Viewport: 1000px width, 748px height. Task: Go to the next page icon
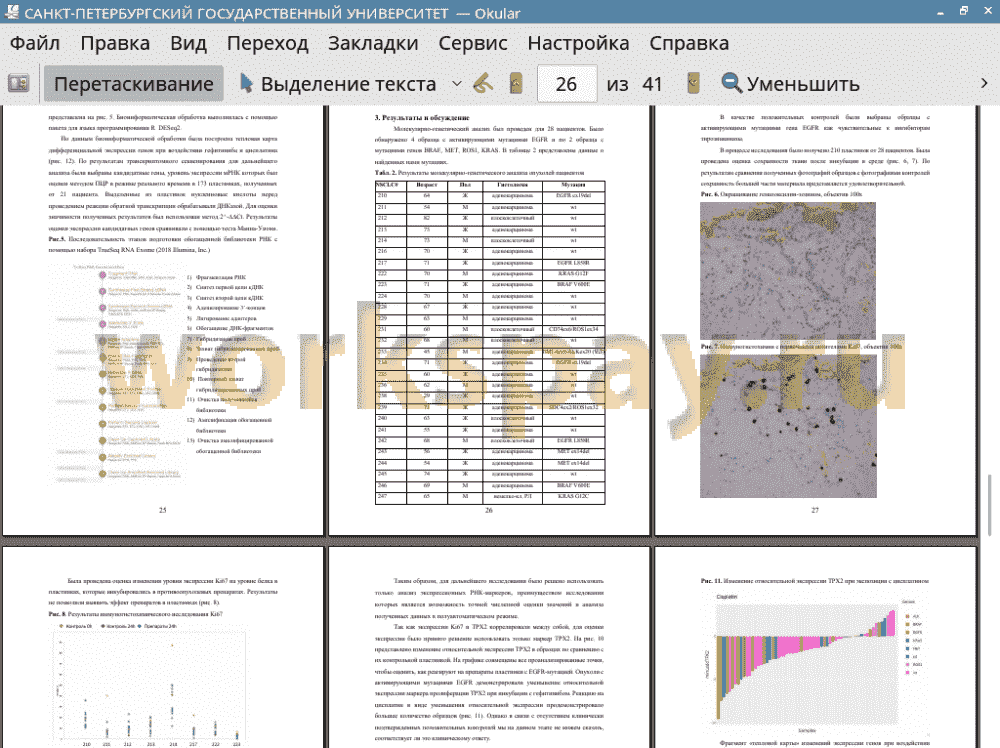[693, 84]
